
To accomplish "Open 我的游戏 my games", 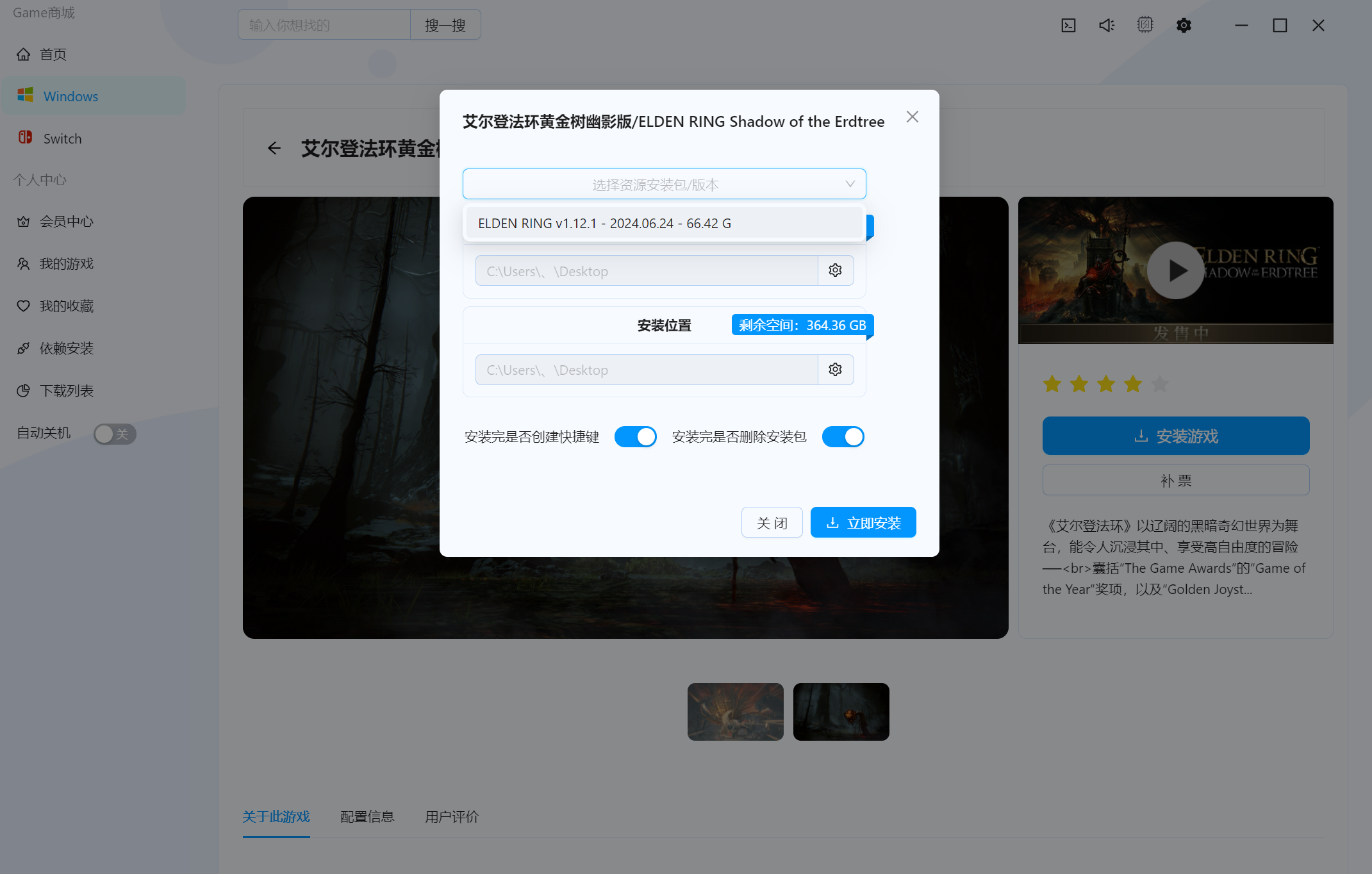I will (x=94, y=264).
